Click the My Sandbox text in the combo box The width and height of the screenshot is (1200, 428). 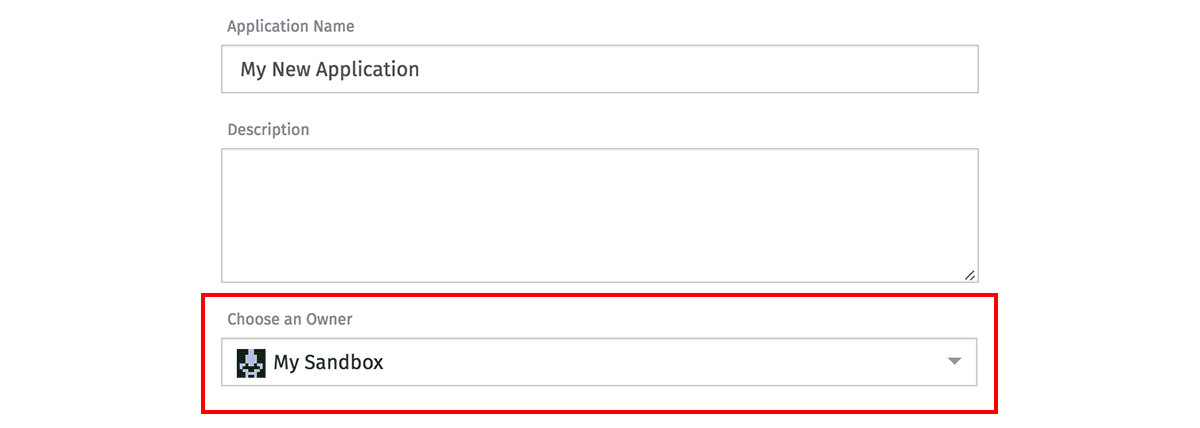[x=328, y=363]
